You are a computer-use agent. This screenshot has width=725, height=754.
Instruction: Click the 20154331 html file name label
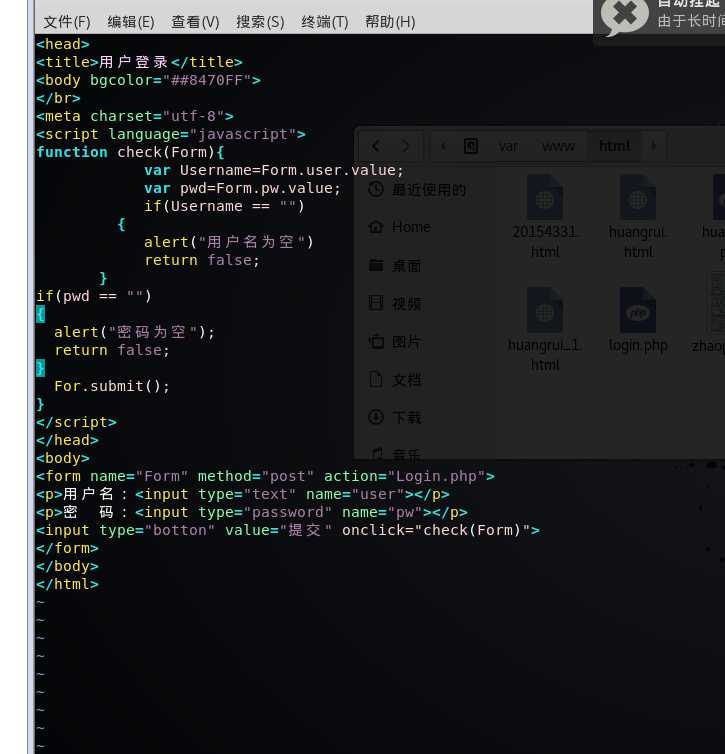coord(545,242)
